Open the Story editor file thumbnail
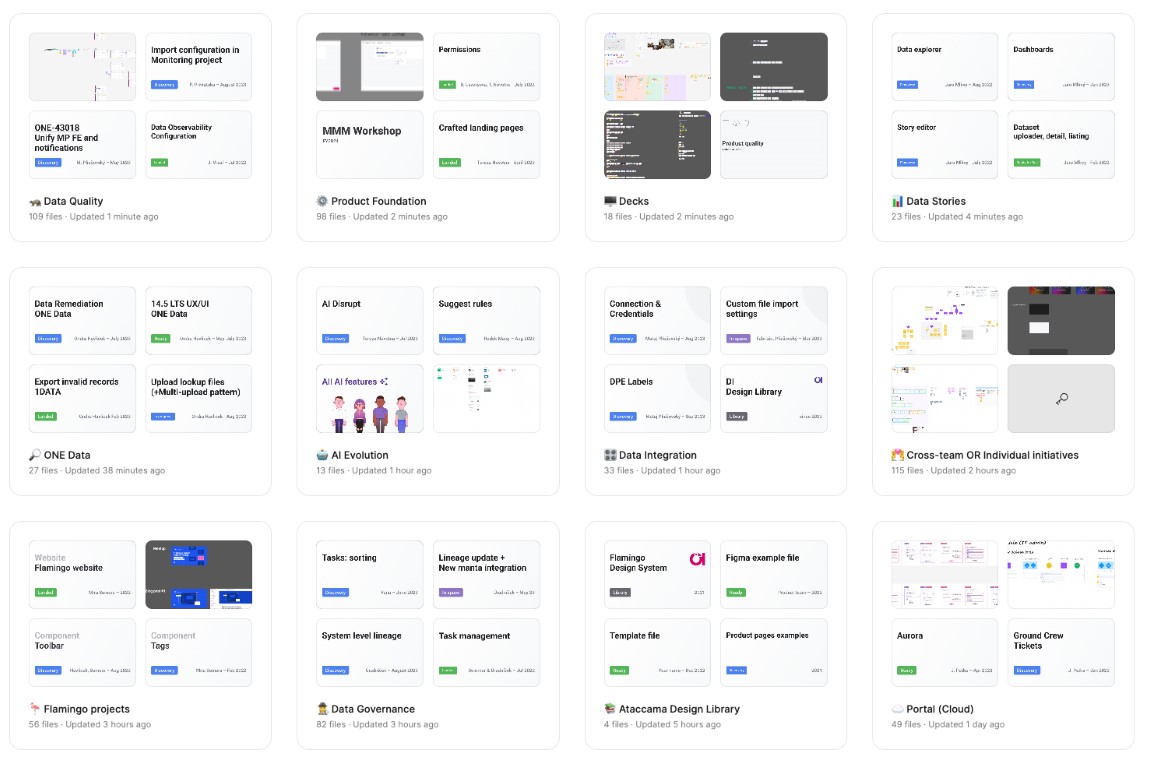This screenshot has height=768, width=1151. [x=945, y=145]
